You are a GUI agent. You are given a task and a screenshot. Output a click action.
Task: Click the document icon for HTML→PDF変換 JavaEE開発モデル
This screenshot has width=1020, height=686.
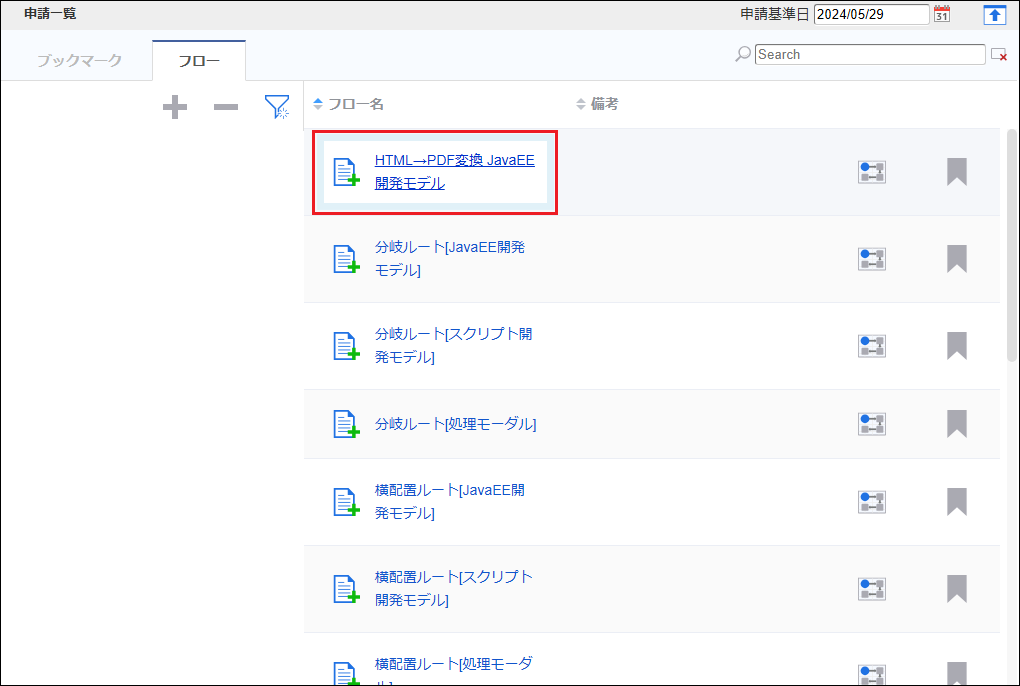(346, 172)
